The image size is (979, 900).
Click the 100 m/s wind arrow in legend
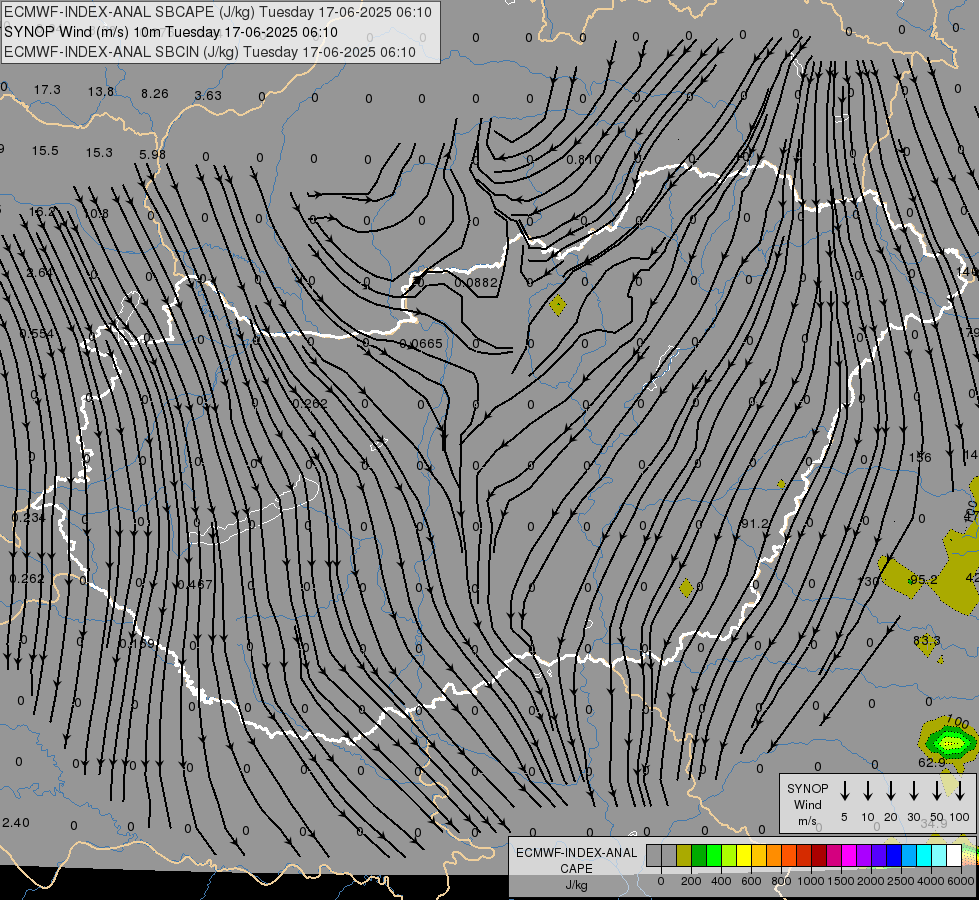point(960,791)
